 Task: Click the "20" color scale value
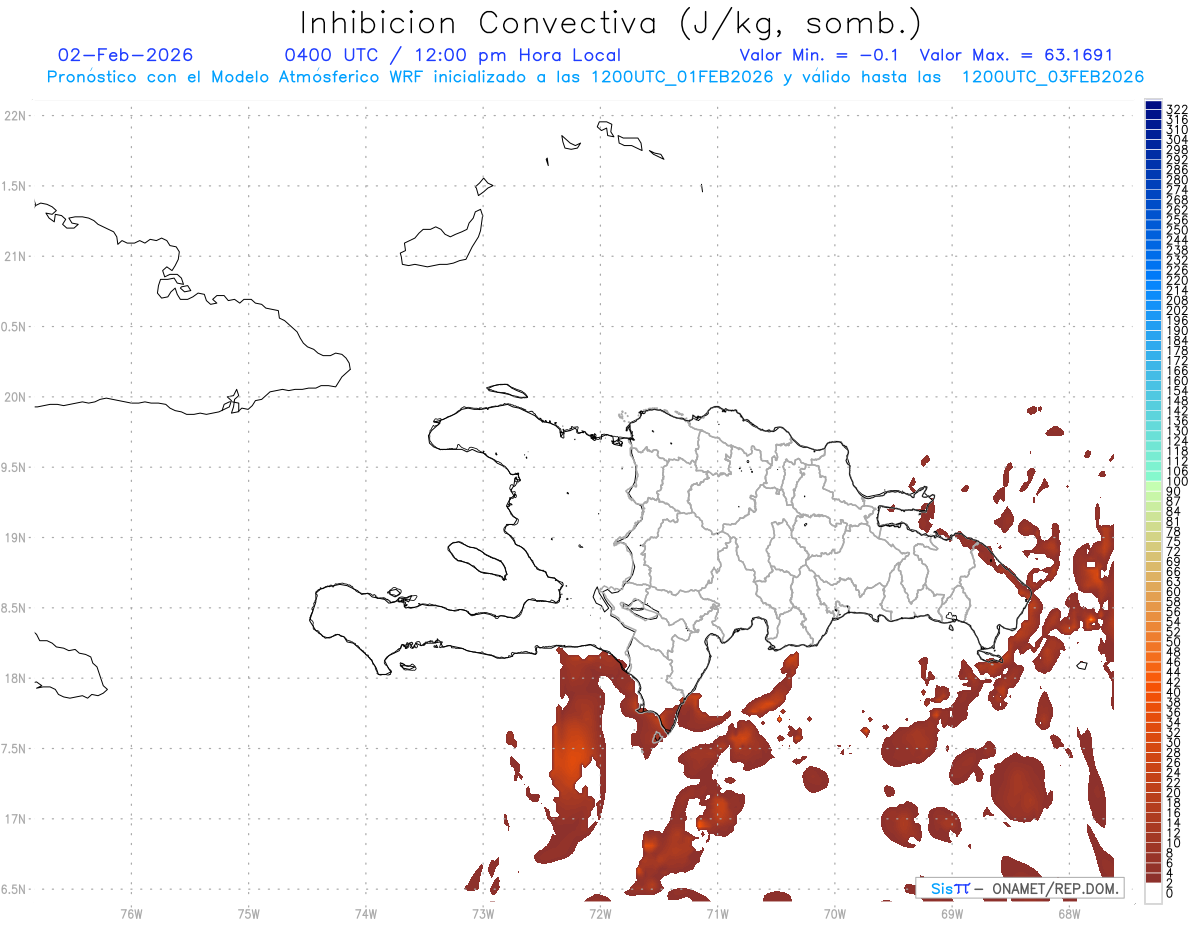(1174, 792)
